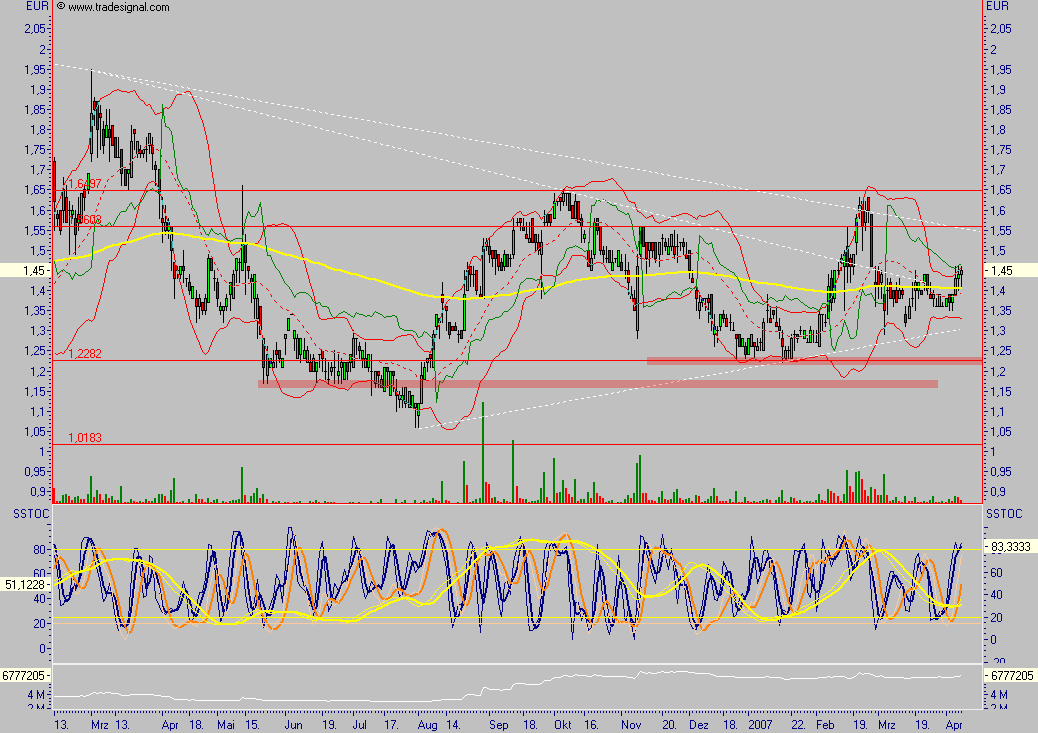Select the 1,2282 red support level label
Viewport: 1038px width, 733px height.
86,354
